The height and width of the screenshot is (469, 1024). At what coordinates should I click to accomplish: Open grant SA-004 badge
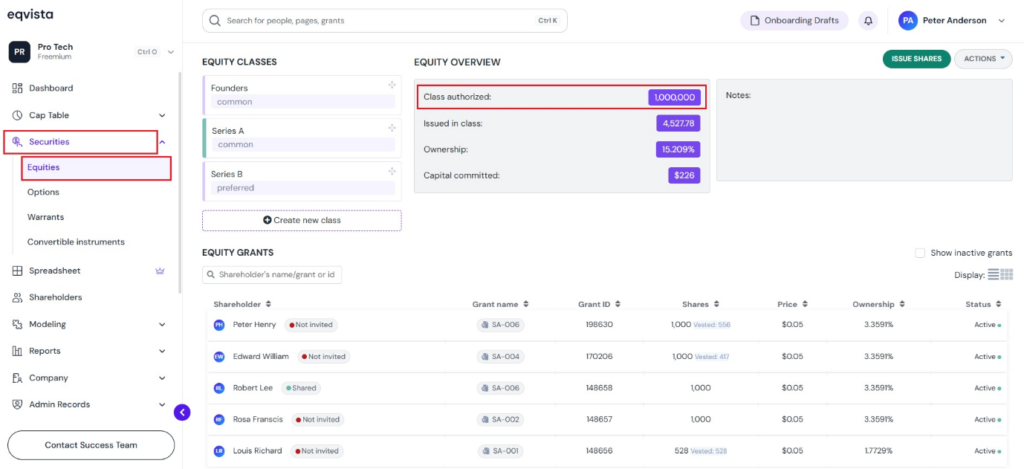click(x=500, y=357)
